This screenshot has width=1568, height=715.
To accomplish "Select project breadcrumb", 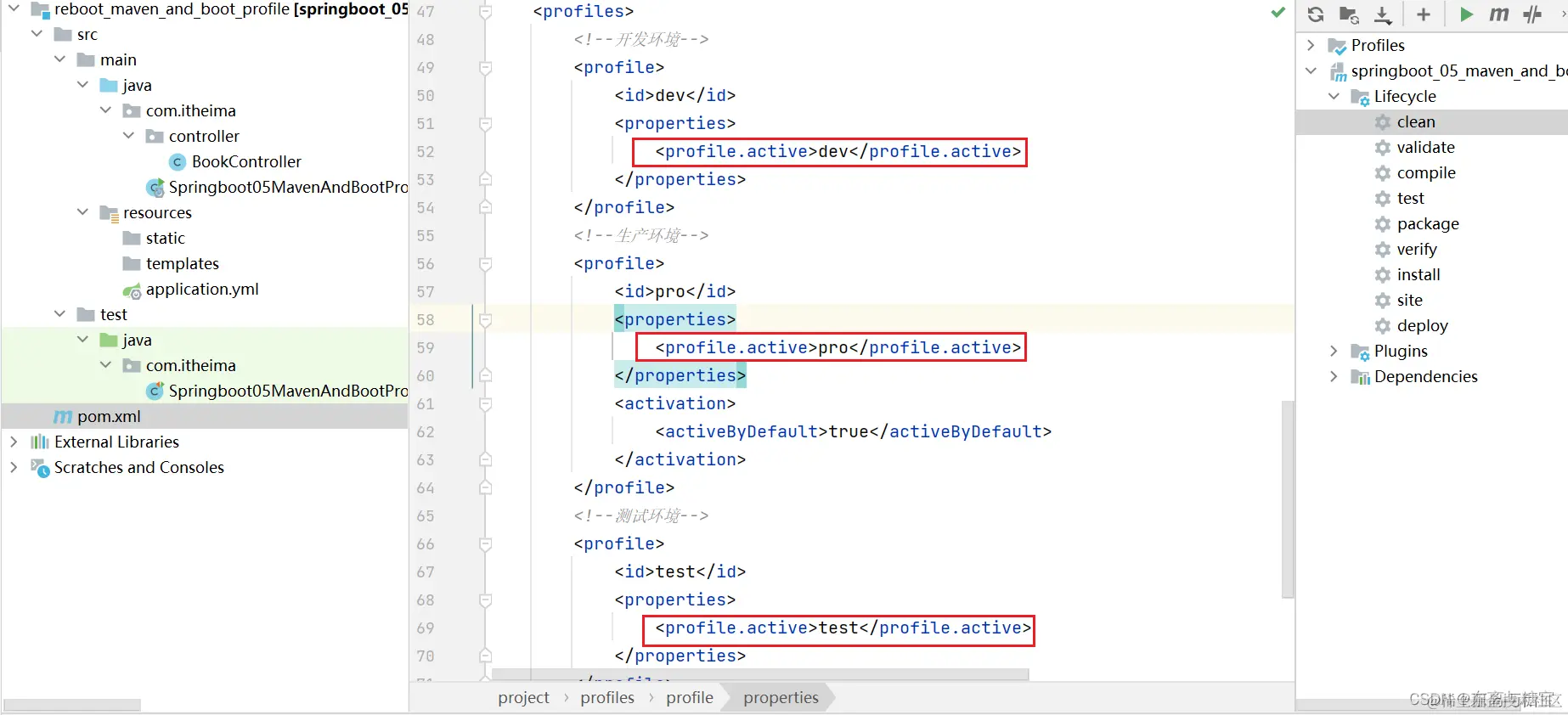I will click(523, 697).
